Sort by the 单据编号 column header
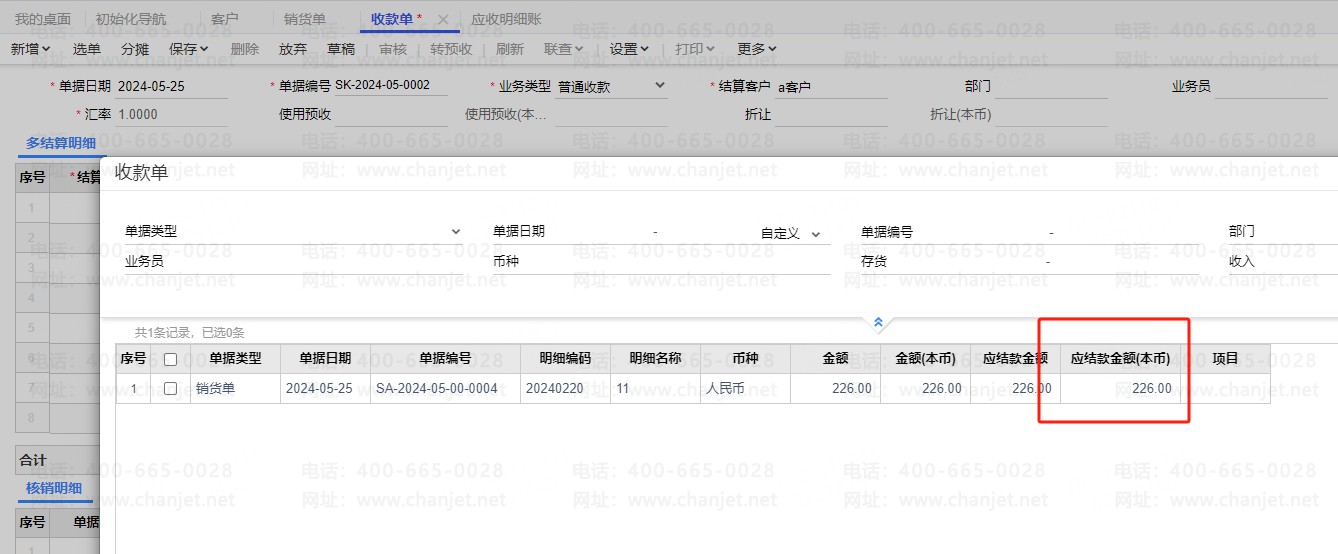Viewport: 1338px width, 554px height. coord(445,359)
